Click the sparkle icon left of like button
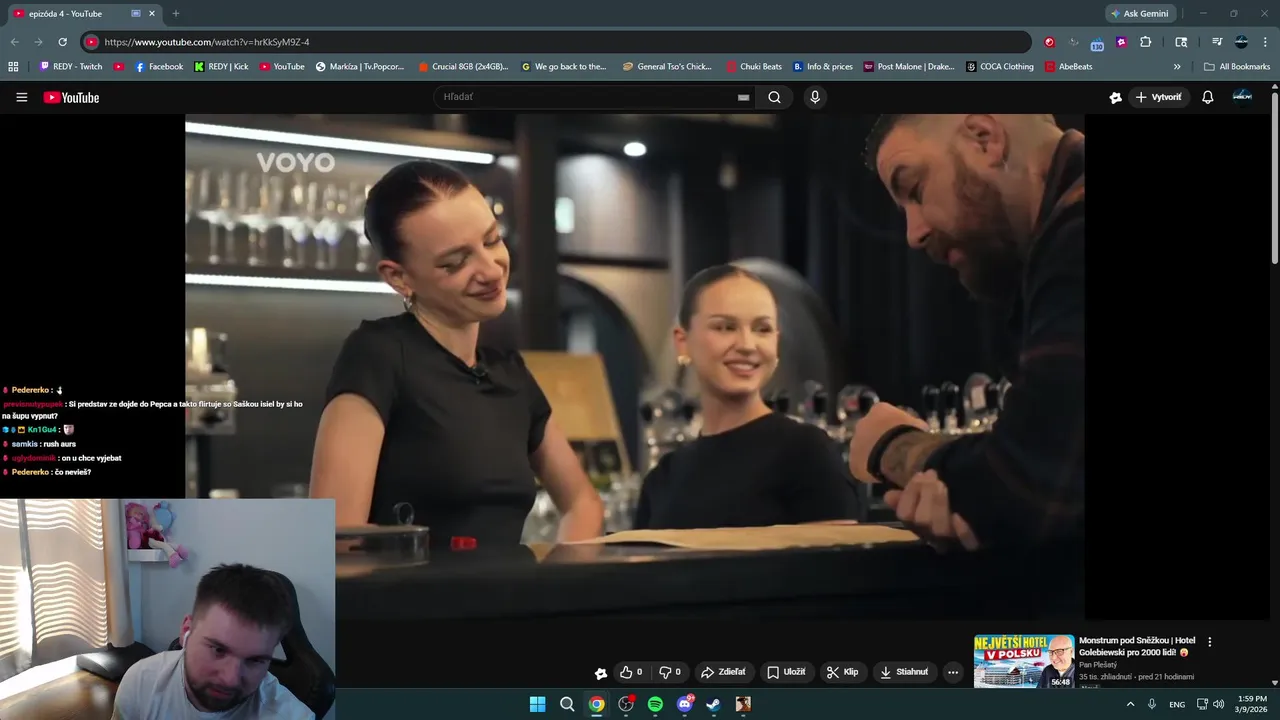Image resolution: width=1280 pixels, height=720 pixels. [600, 673]
